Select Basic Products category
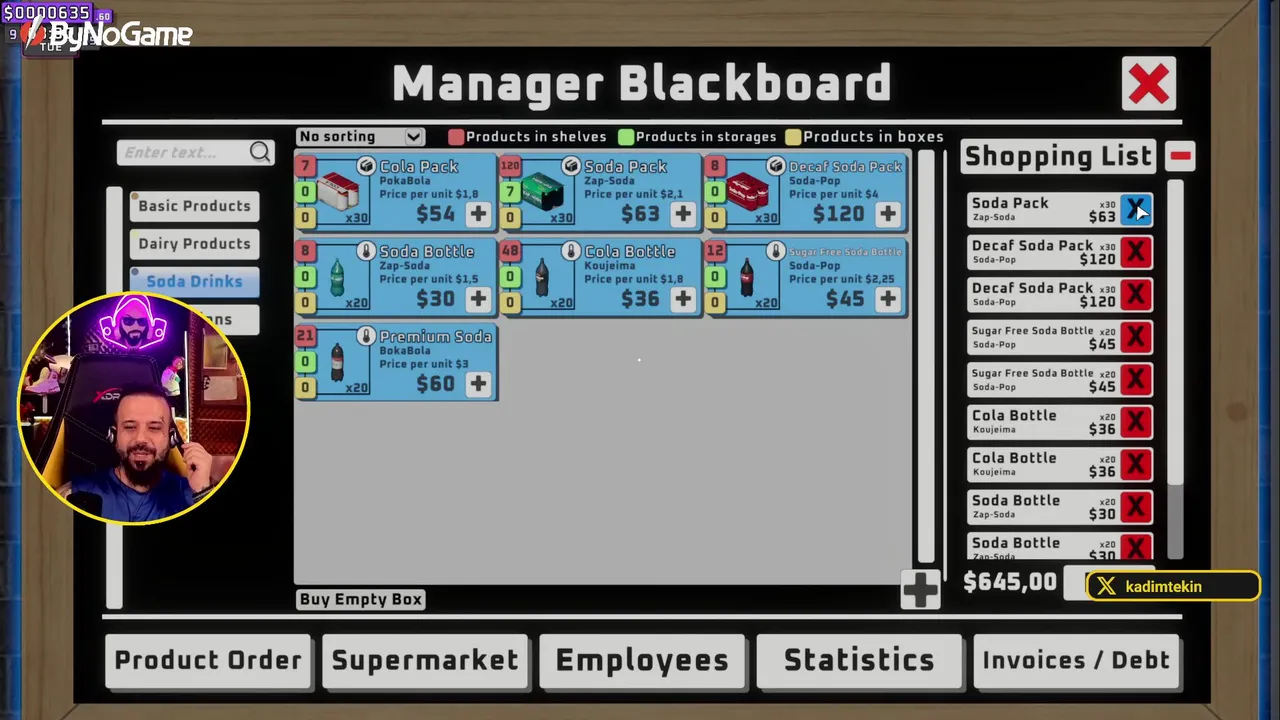This screenshot has height=720, width=1280. click(194, 206)
